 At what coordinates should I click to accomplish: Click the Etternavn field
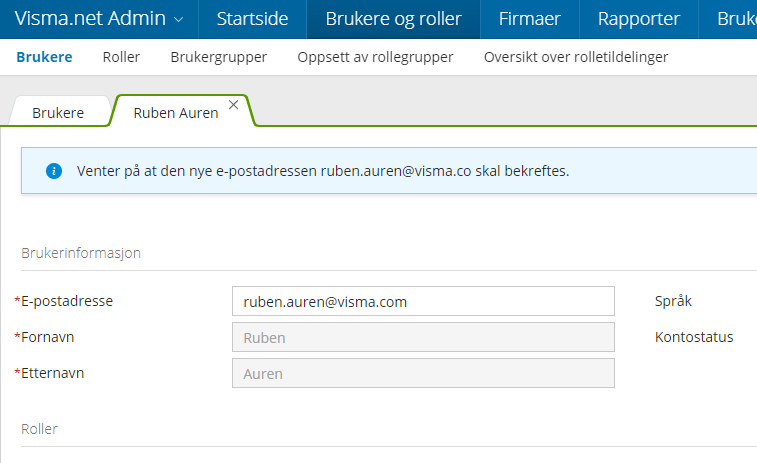[x=422, y=373]
